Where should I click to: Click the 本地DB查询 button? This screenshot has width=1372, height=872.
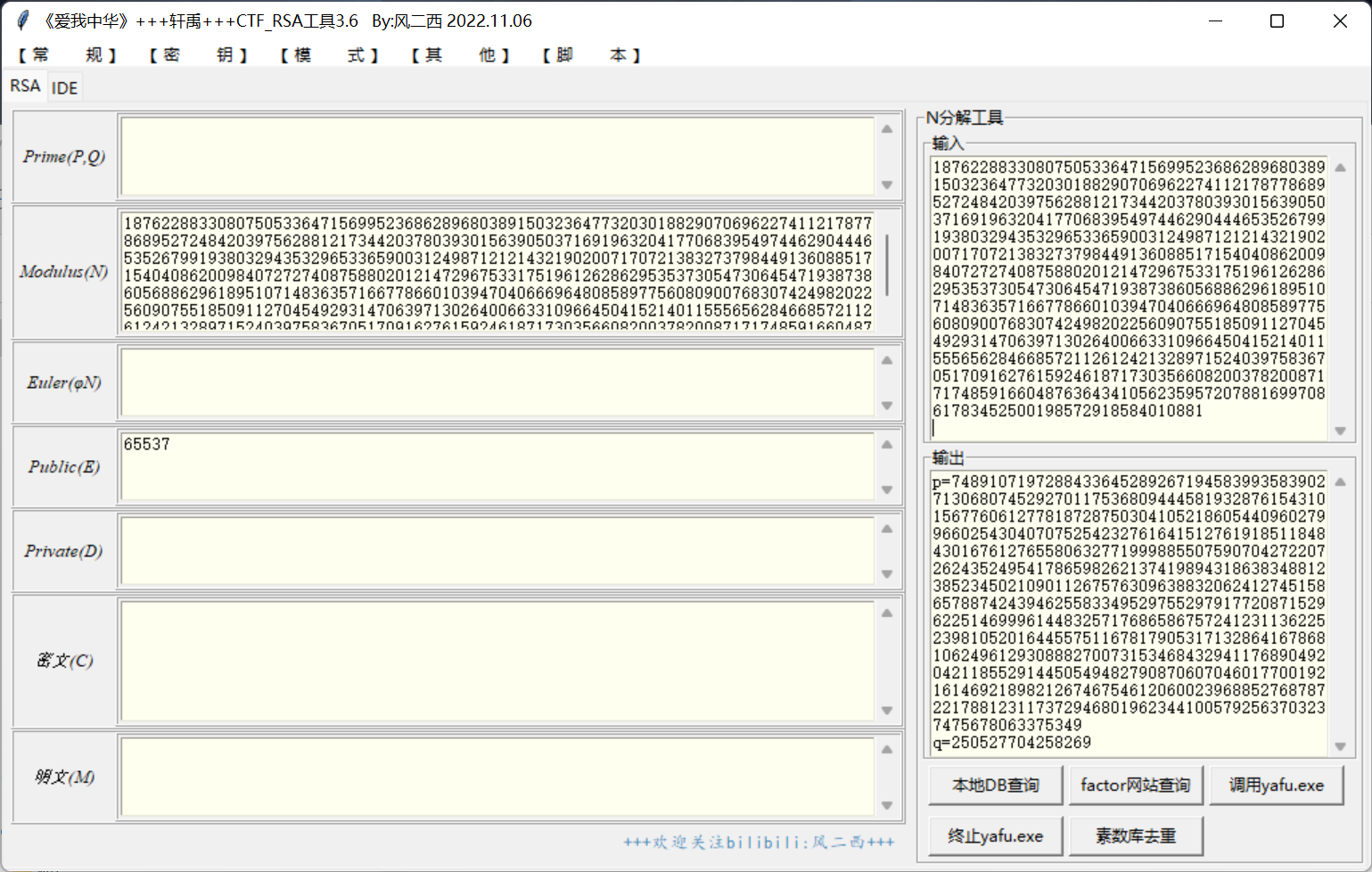click(996, 786)
